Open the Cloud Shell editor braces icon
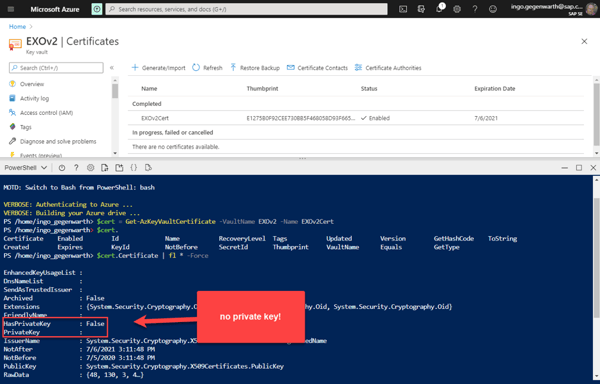Image resolution: width=600 pixels, height=384 pixels. click(x=134, y=168)
